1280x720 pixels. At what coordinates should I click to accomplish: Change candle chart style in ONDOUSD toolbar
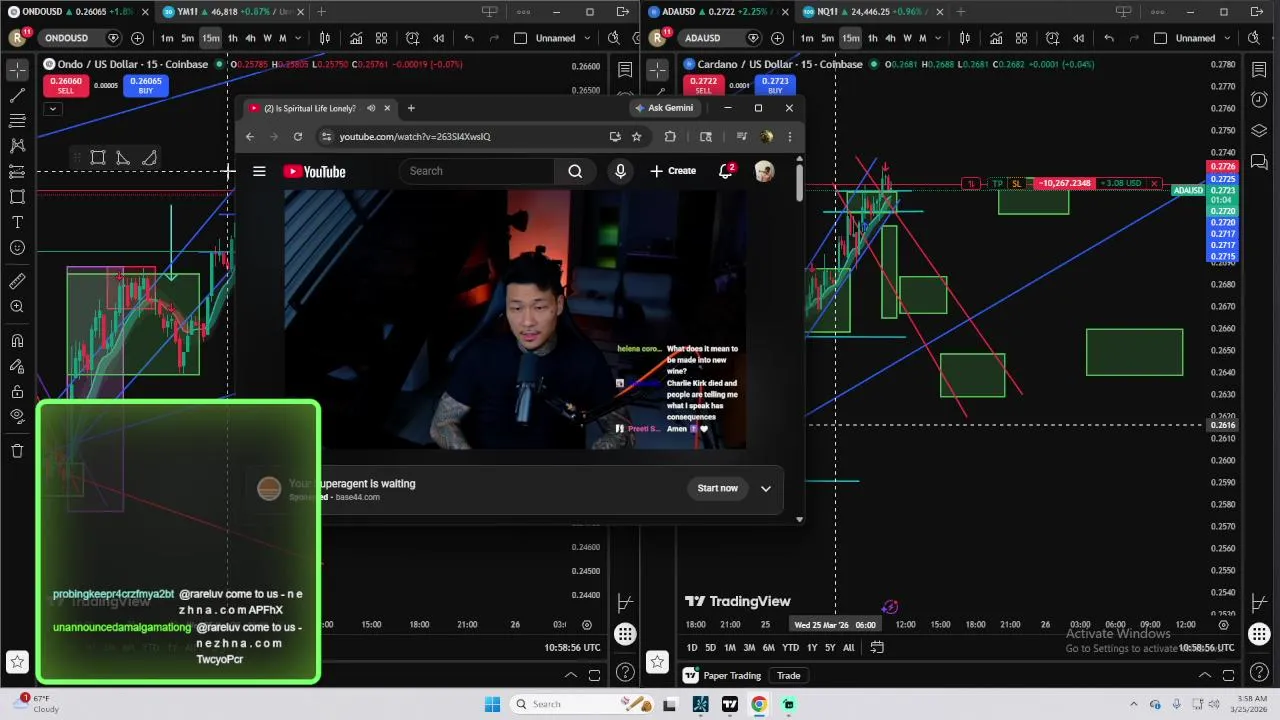pos(325,38)
